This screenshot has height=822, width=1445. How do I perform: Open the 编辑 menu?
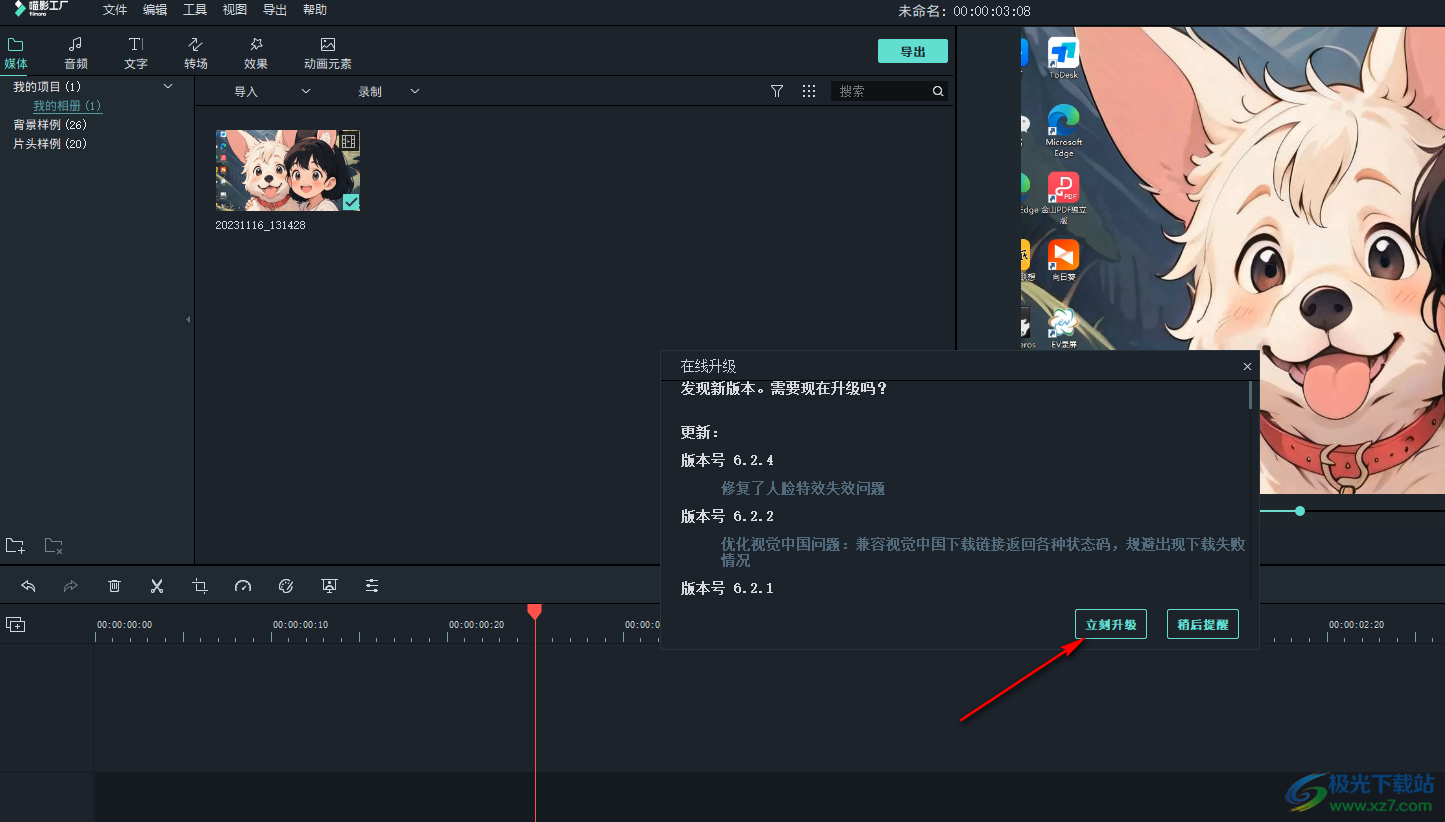(155, 10)
